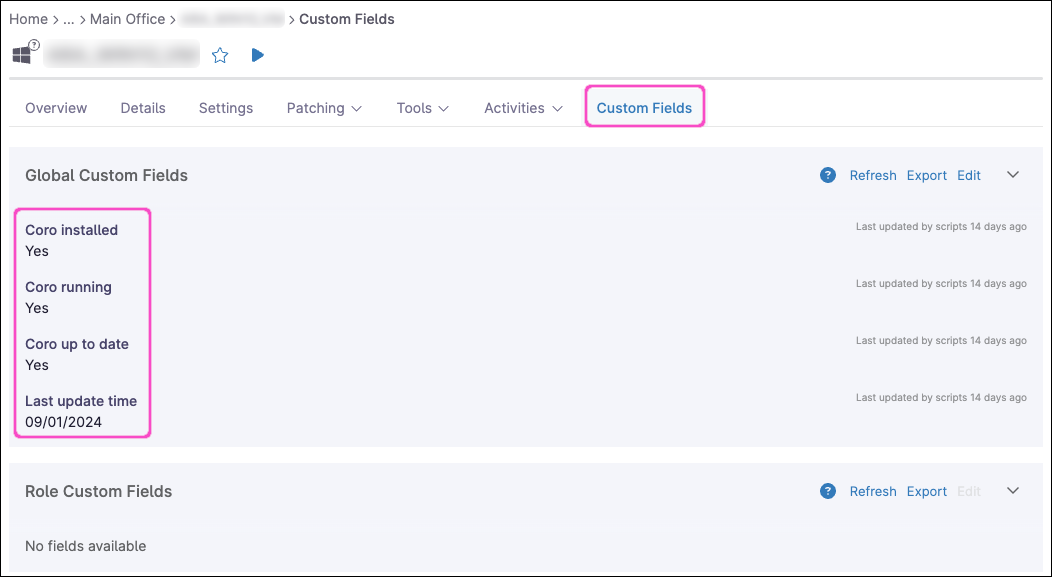Collapse the Global Custom Fields section
The image size is (1052, 577).
pos(1013,175)
